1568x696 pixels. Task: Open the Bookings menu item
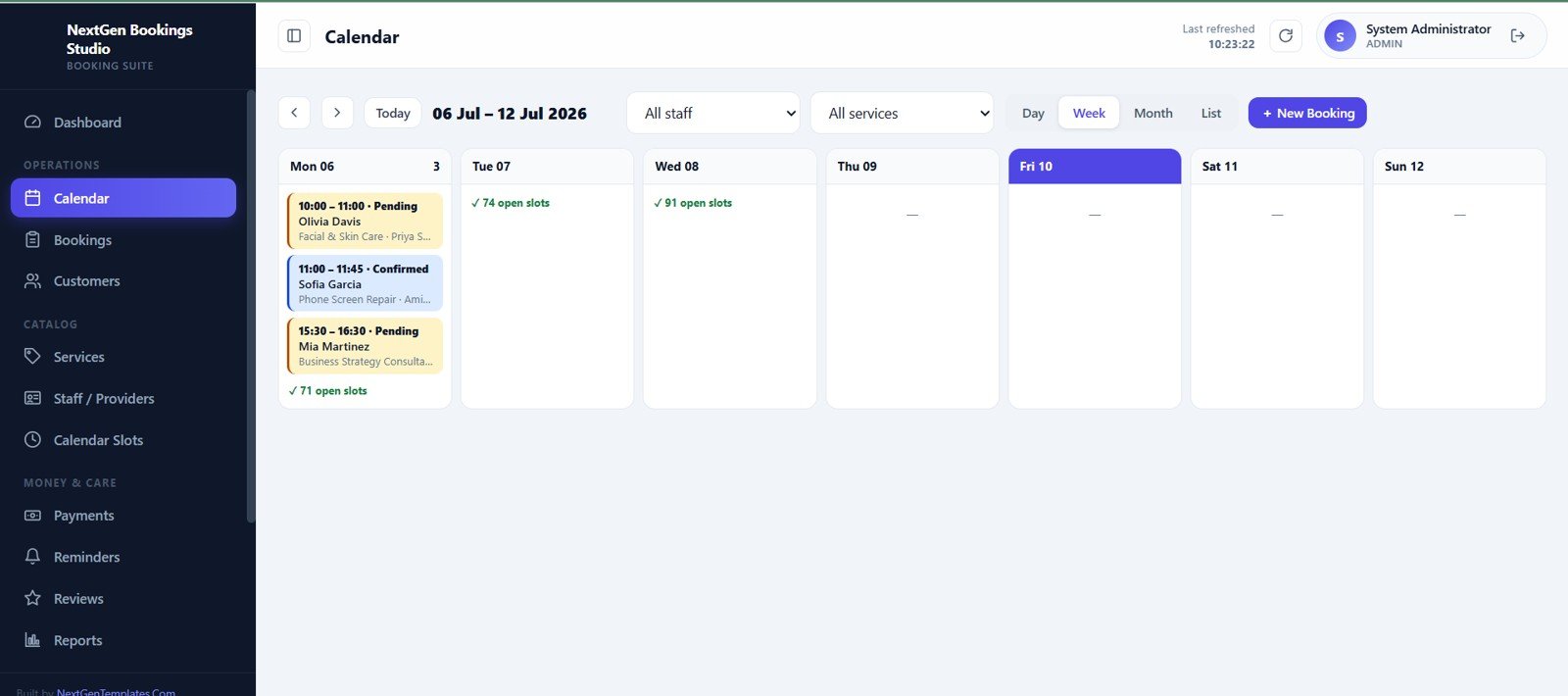tap(123, 240)
